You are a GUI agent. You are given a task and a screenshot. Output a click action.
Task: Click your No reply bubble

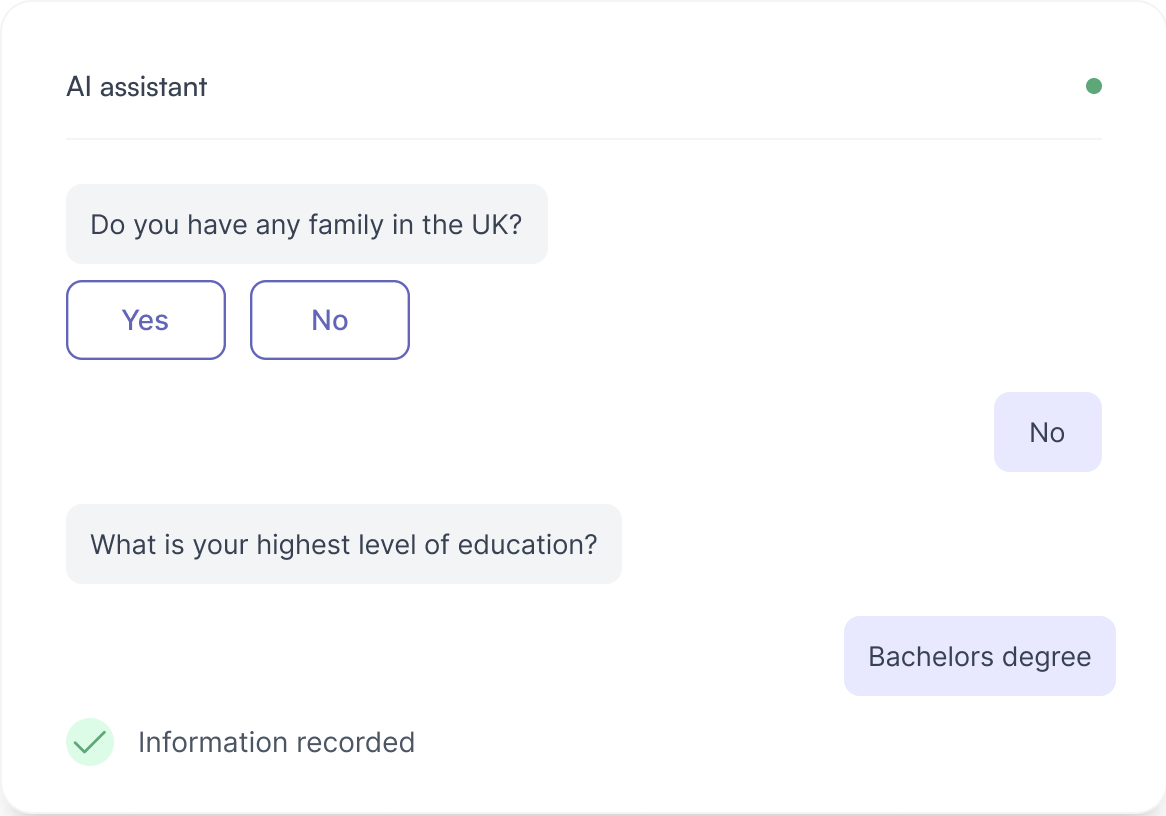(x=1047, y=432)
